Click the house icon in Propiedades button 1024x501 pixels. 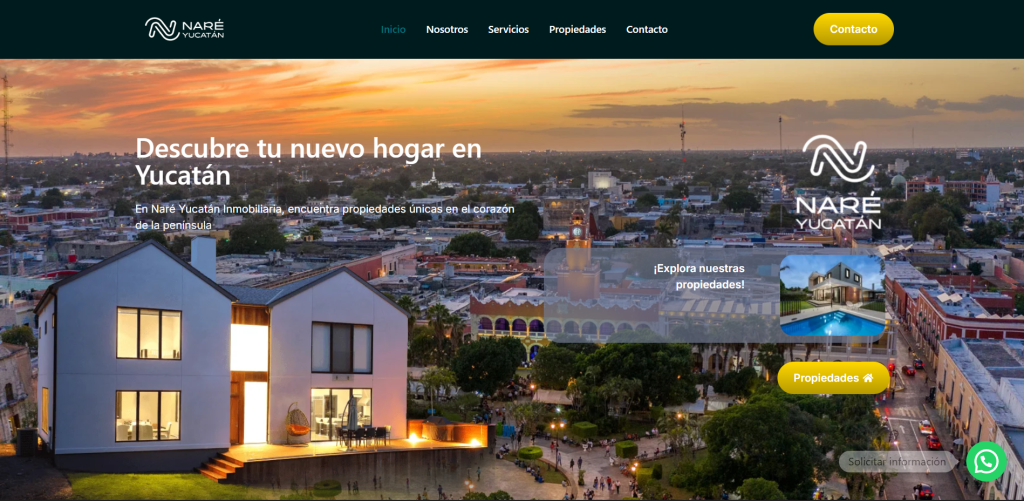tap(868, 378)
